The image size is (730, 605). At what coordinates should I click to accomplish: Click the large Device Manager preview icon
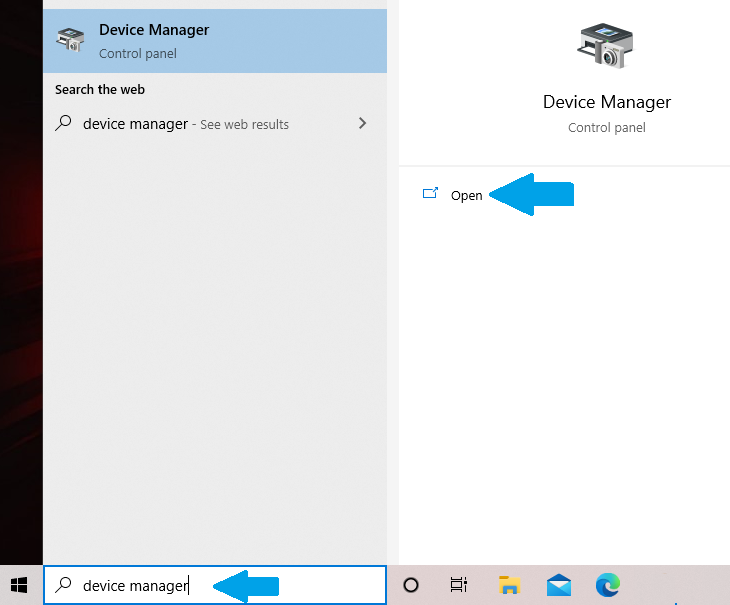(x=606, y=46)
